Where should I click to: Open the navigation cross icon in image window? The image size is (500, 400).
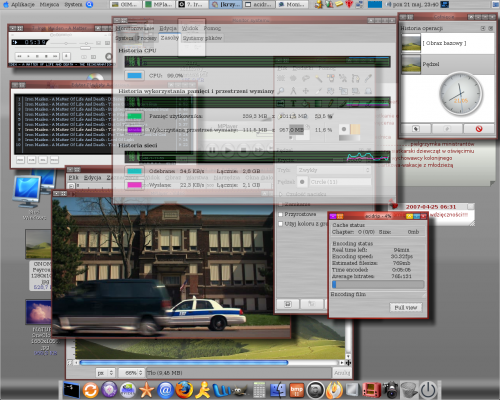tap(348, 362)
